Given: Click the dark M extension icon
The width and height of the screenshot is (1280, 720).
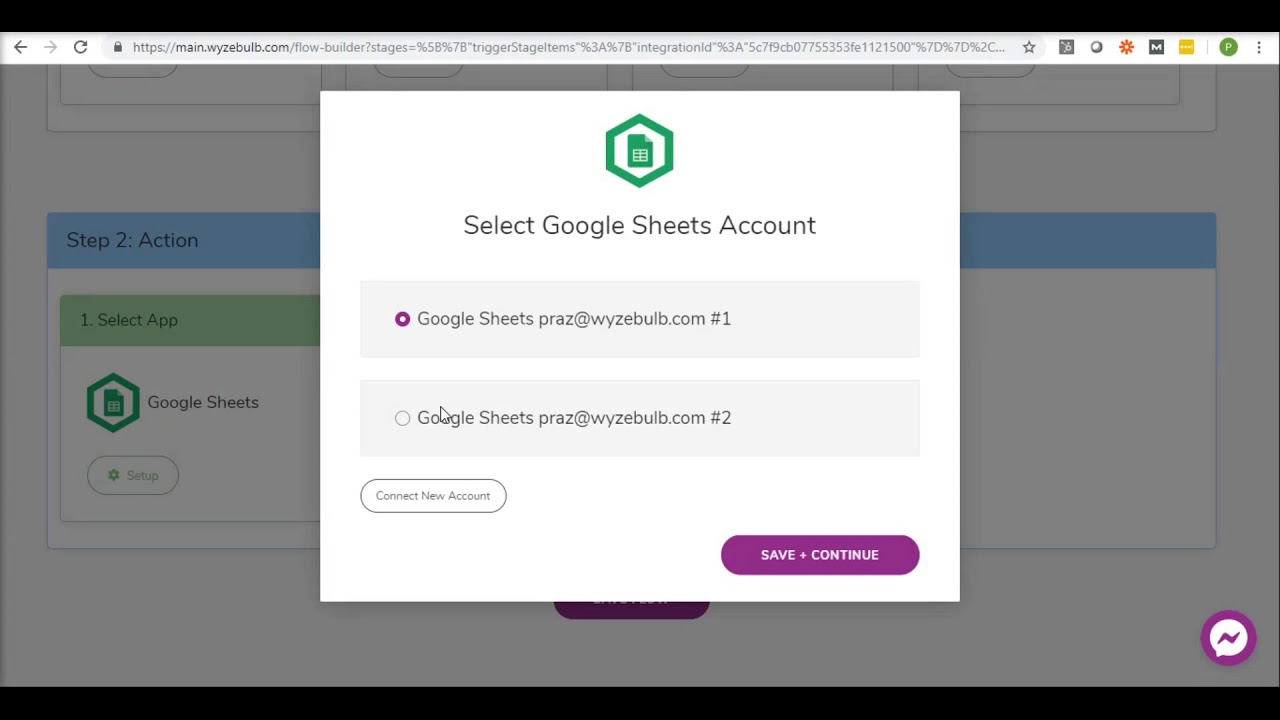Looking at the screenshot, I should [1157, 47].
